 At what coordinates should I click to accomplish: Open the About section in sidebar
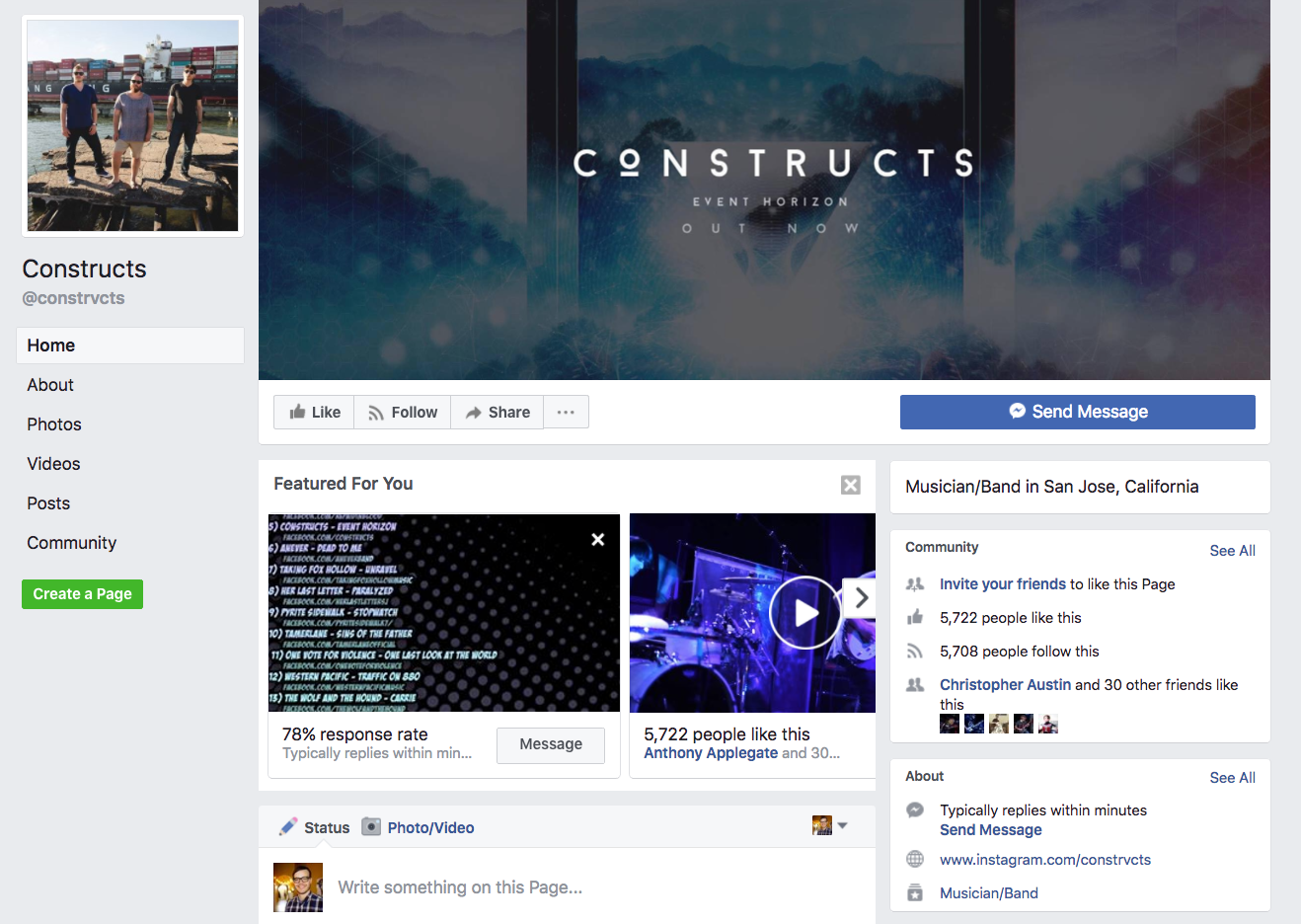[50, 385]
